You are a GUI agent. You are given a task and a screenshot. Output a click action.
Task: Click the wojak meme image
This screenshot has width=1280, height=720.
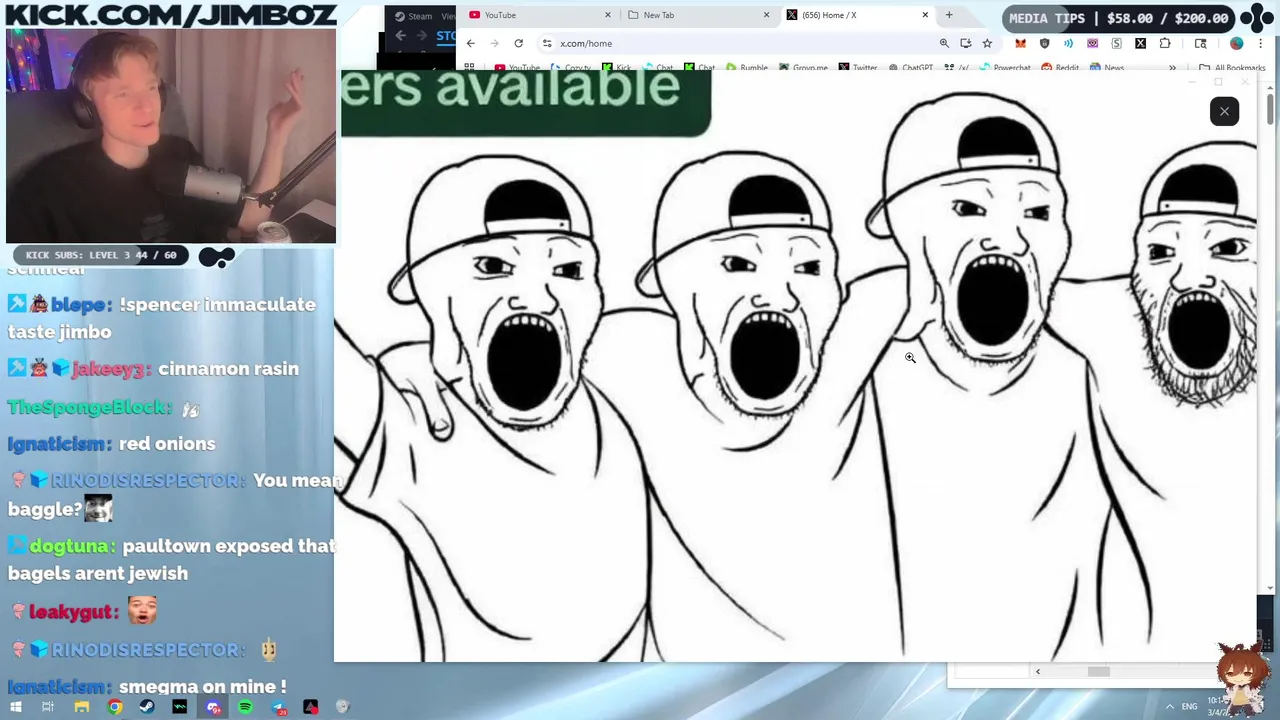(x=795, y=366)
